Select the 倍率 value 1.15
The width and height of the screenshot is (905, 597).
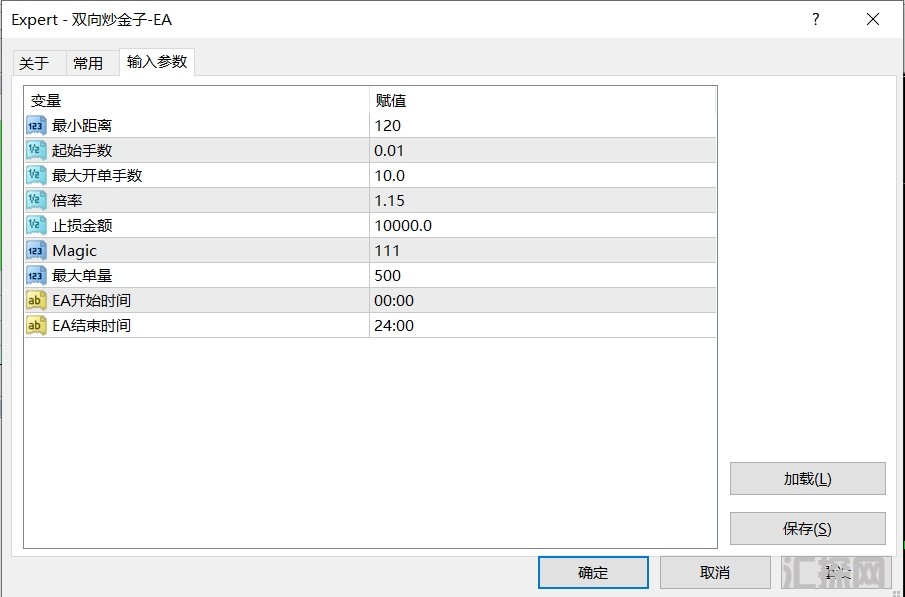(390, 200)
